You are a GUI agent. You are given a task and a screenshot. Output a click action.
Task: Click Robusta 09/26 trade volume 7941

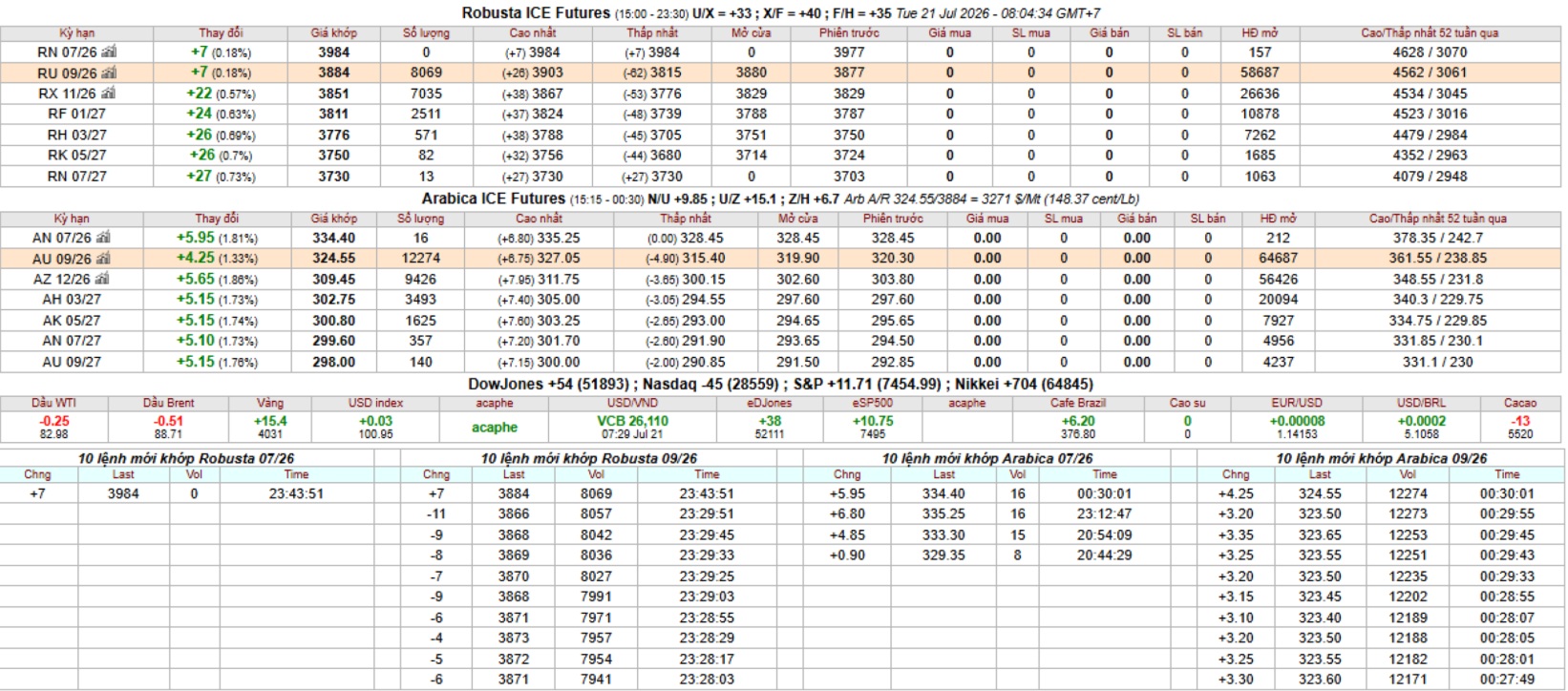[596, 680]
